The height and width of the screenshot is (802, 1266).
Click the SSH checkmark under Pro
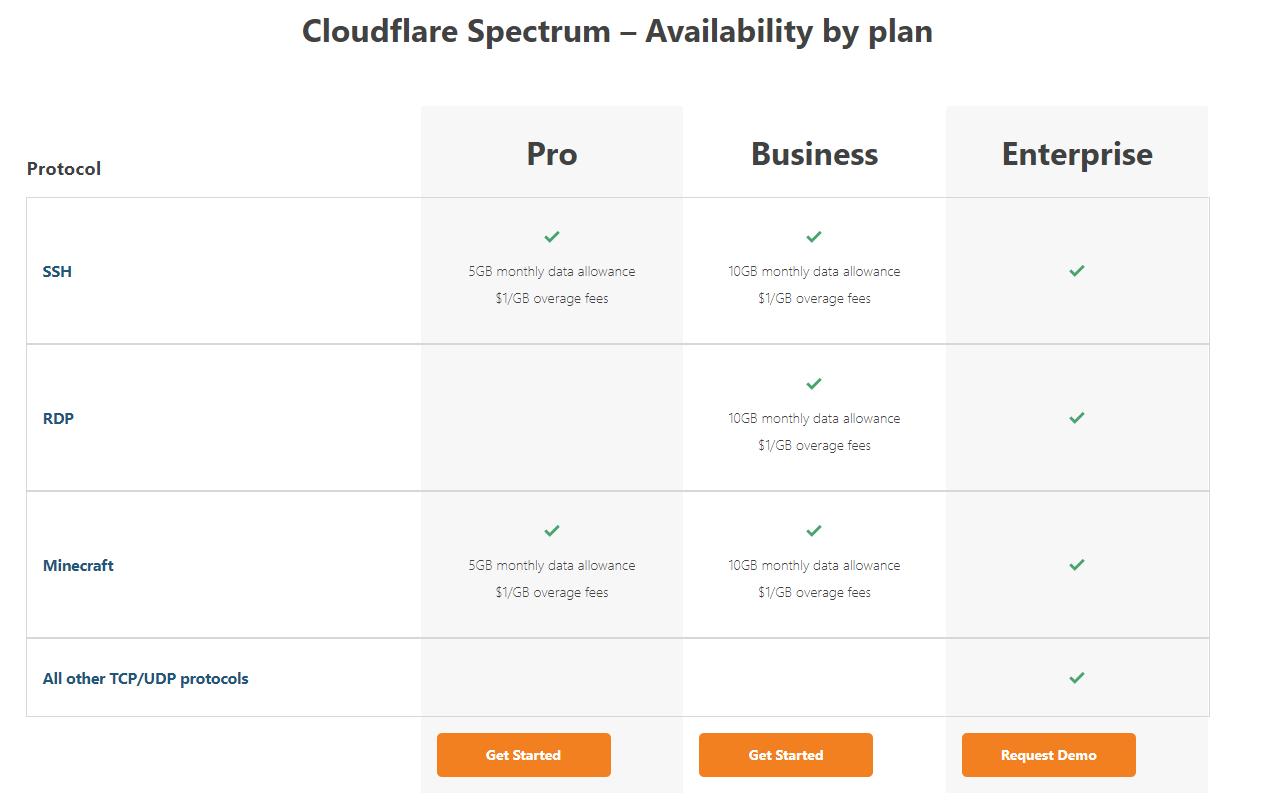pyautogui.click(x=552, y=237)
